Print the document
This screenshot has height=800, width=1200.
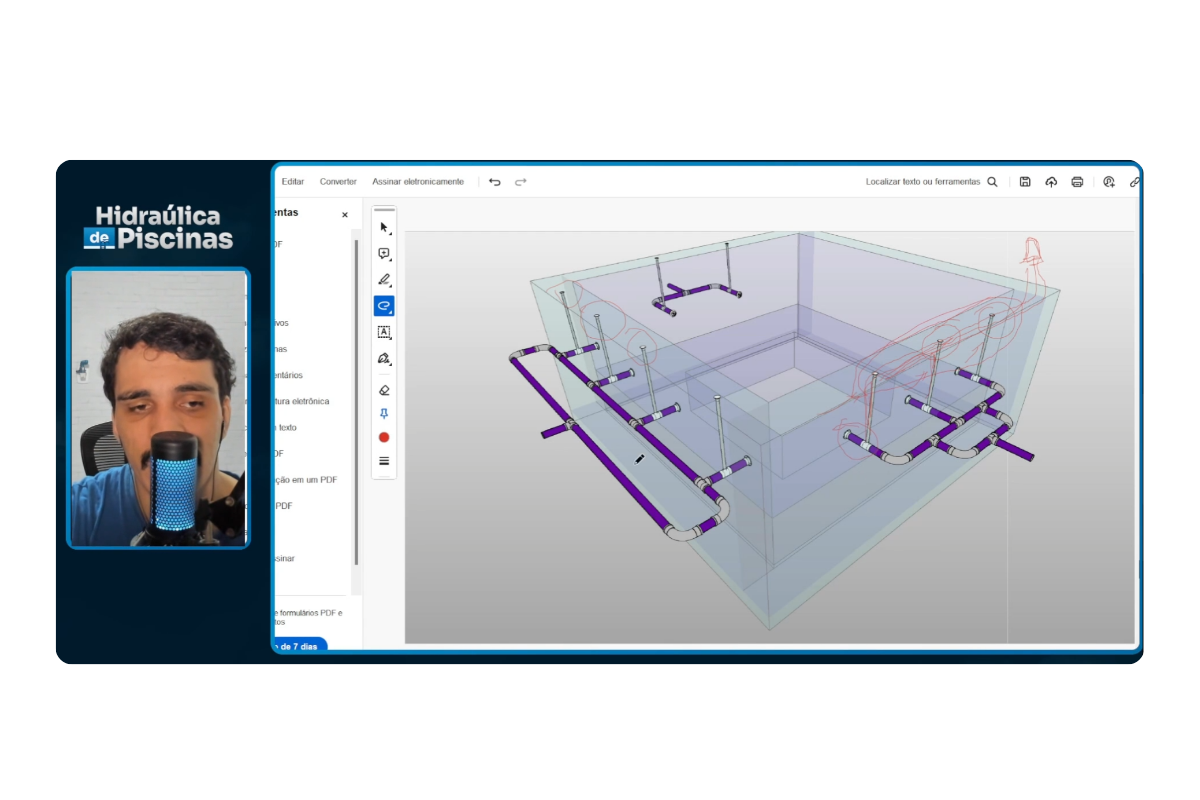[x=1077, y=182]
